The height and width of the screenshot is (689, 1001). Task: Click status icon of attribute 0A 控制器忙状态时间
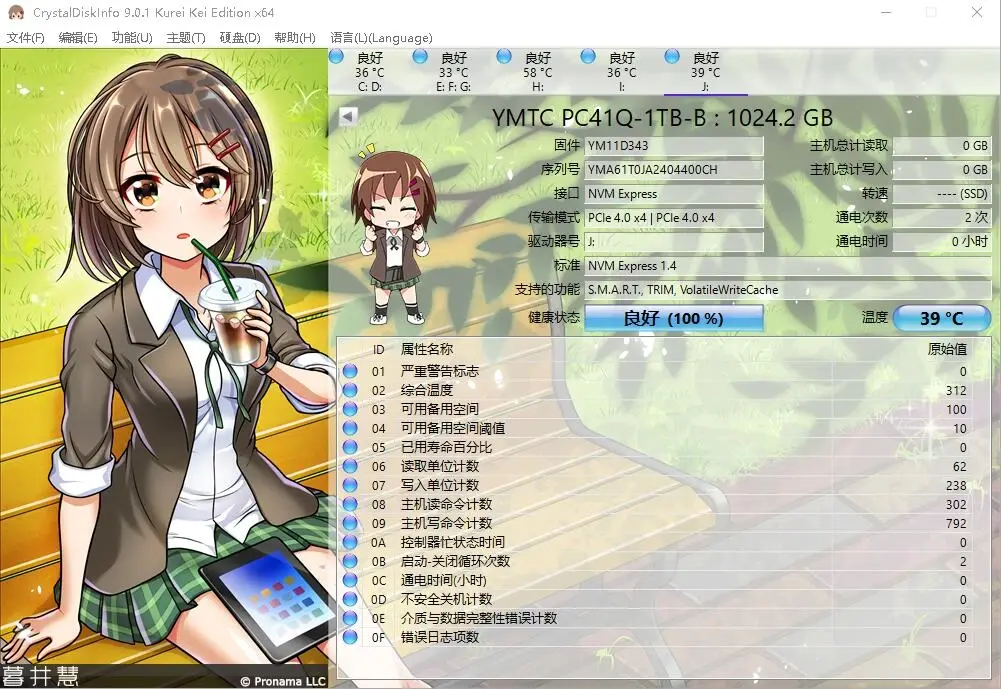click(x=350, y=542)
